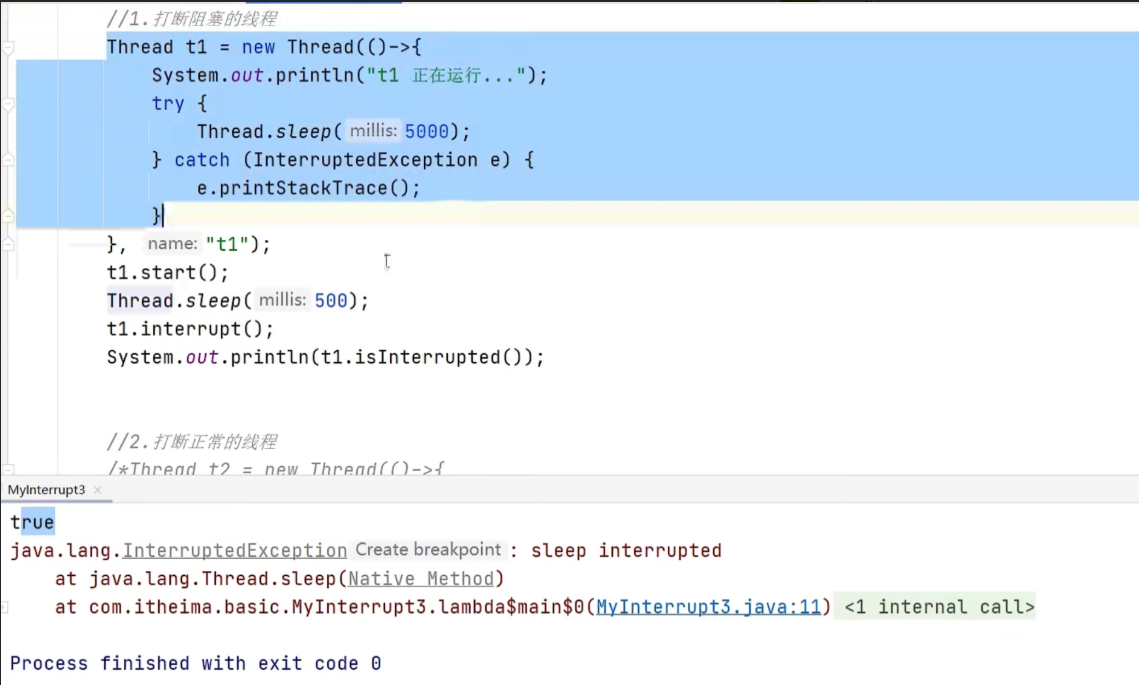
Task: Click the 'catch' keyword
Action: [202, 160]
